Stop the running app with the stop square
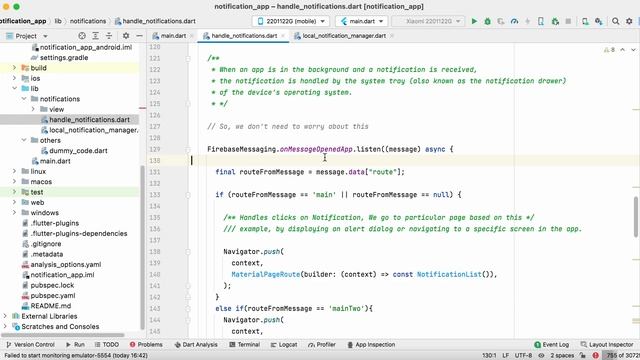 pos(568,21)
